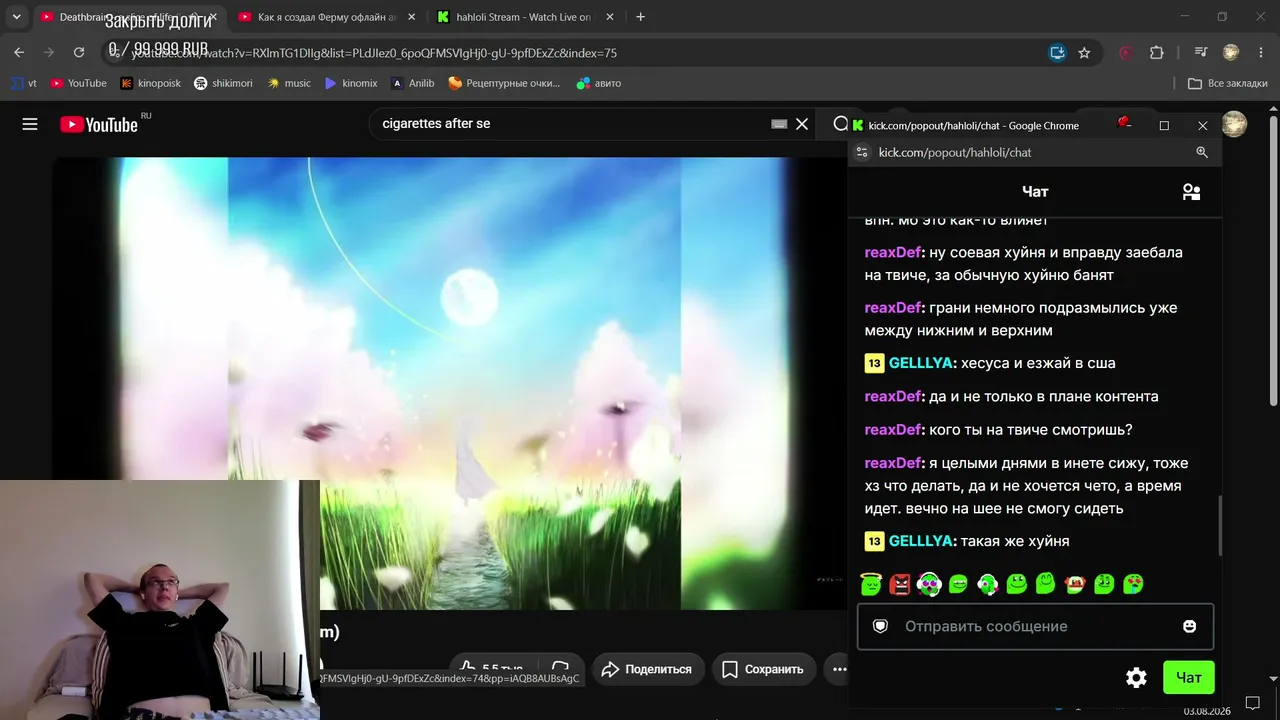Screen dimensions: 1280x720
Task: Reload the YouTube page
Action: coord(79,53)
